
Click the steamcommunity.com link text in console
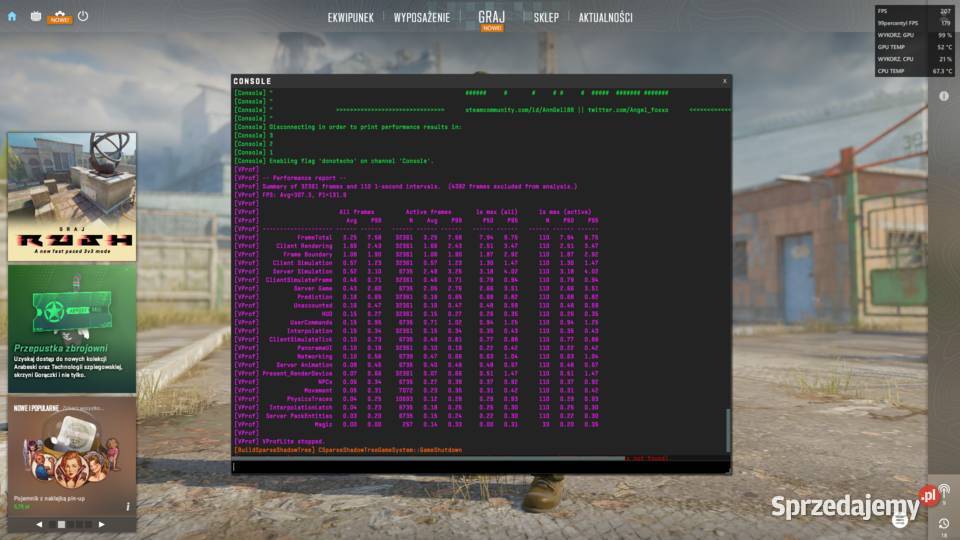point(520,110)
